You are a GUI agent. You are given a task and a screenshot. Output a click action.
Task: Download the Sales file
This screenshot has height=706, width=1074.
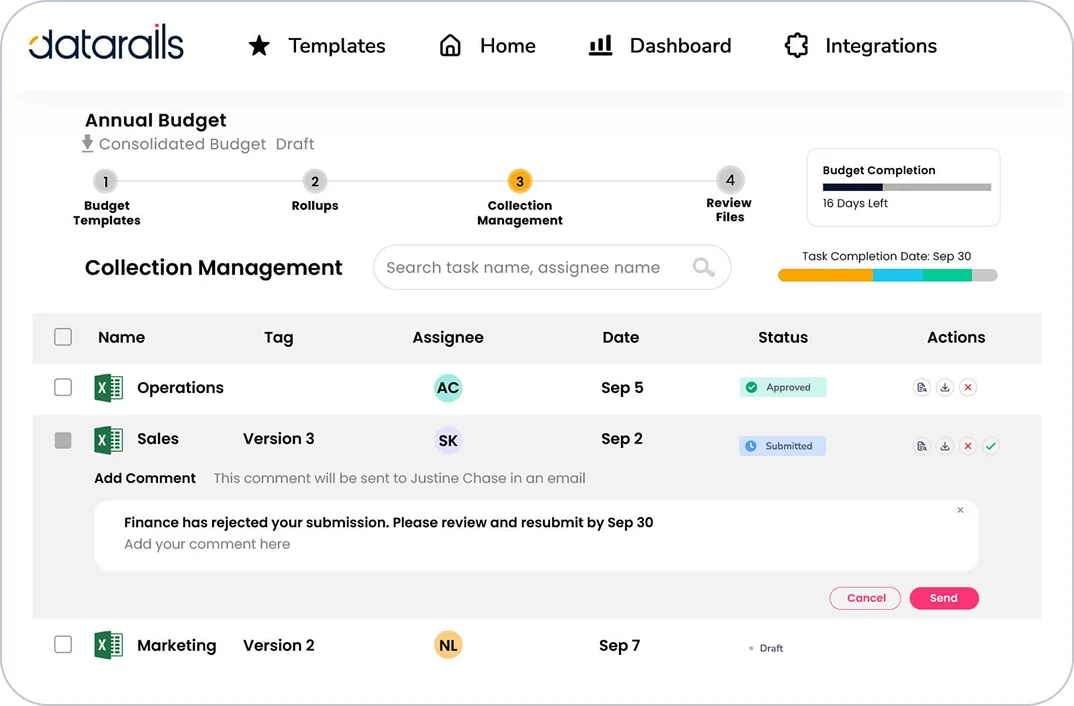(x=945, y=446)
